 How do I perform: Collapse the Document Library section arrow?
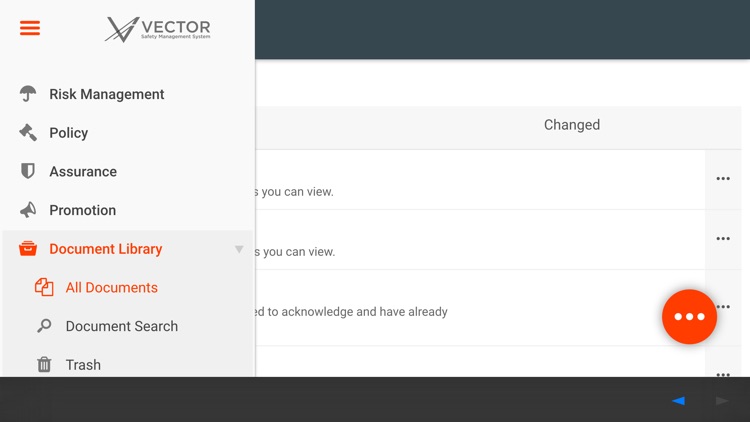pyautogui.click(x=239, y=249)
